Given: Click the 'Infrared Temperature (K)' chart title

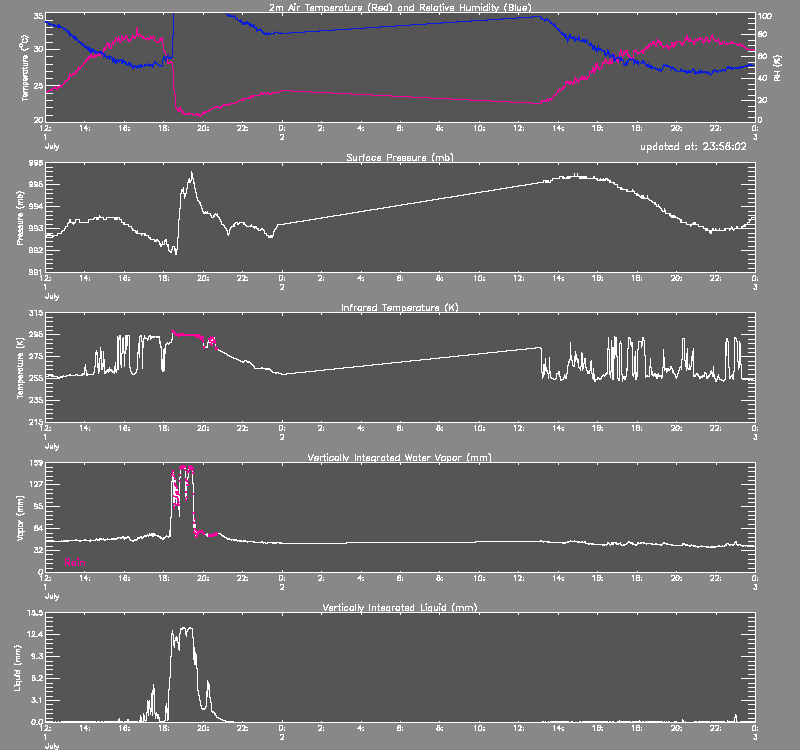Looking at the screenshot, I should (x=400, y=307).
